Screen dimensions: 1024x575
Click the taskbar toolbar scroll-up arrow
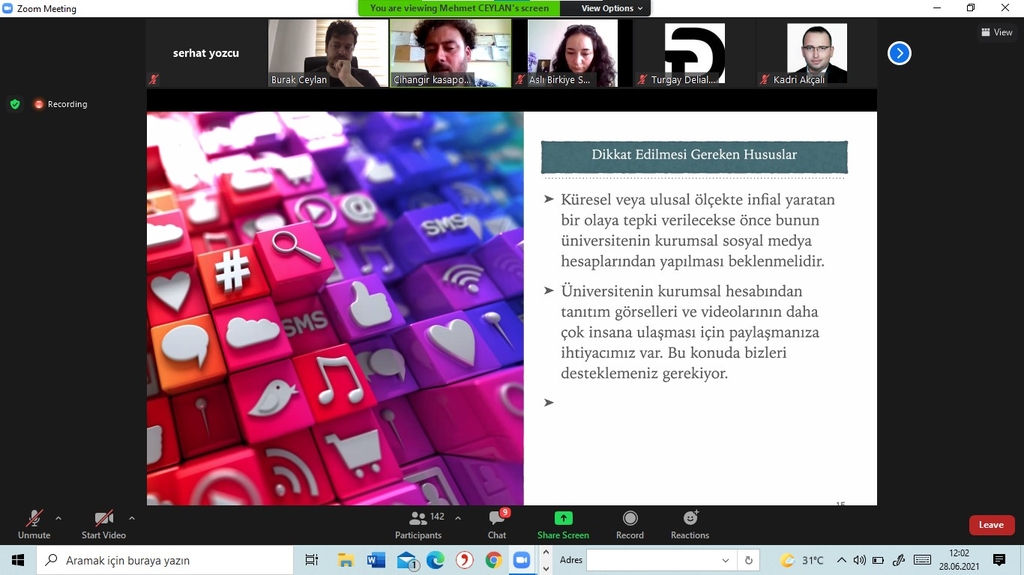point(546,552)
